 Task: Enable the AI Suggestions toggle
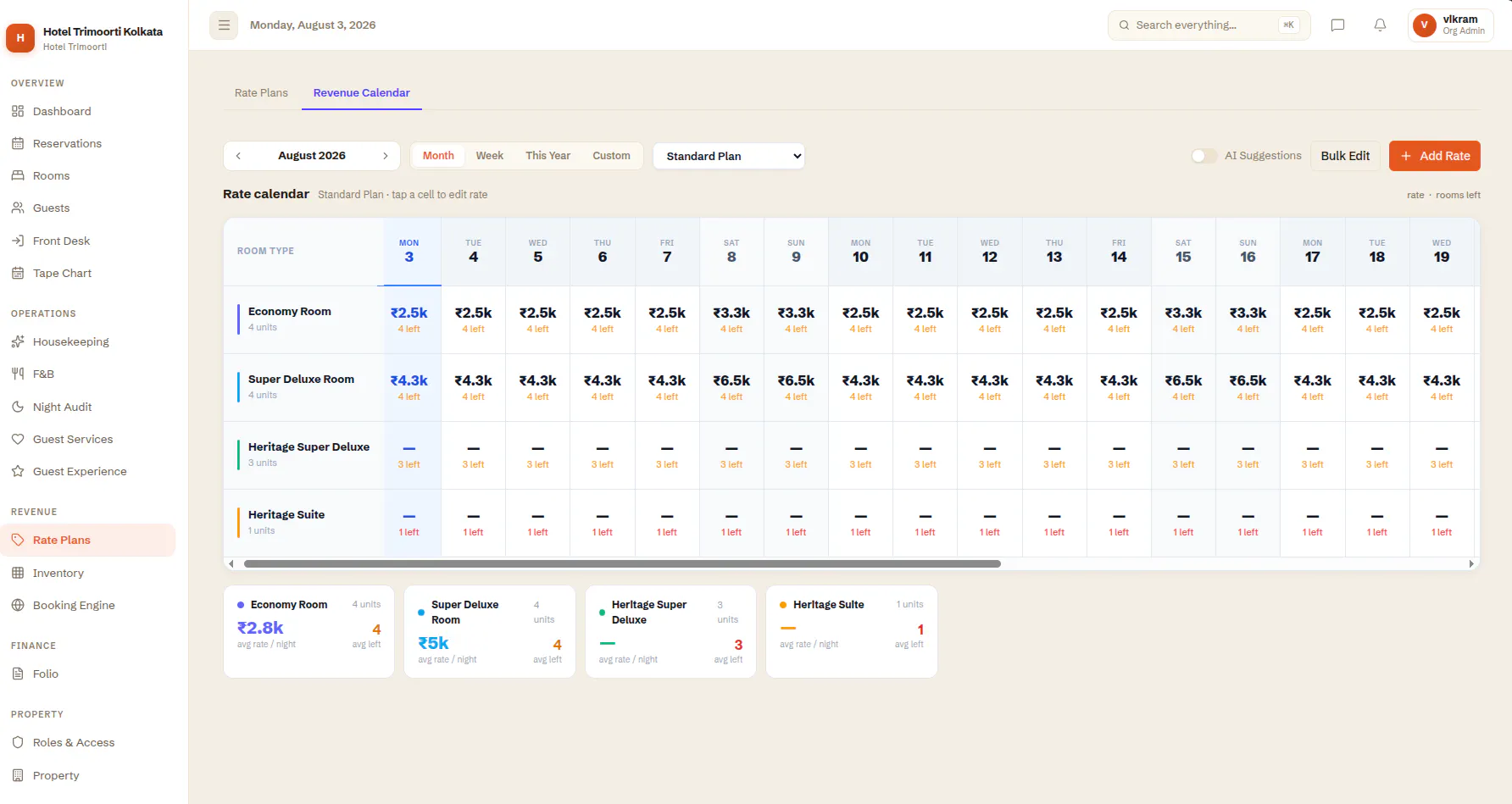coord(1203,156)
